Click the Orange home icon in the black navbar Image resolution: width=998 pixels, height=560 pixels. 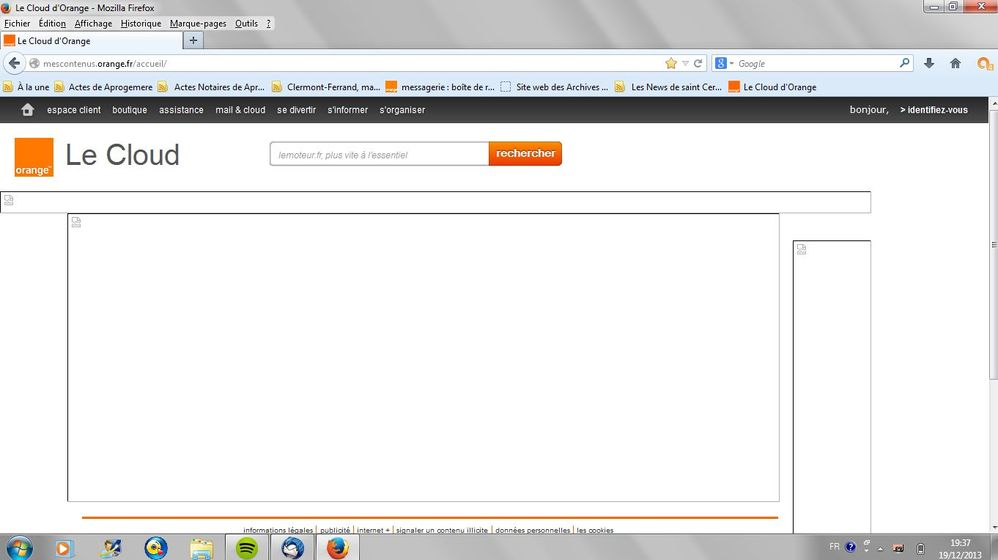(x=27, y=110)
